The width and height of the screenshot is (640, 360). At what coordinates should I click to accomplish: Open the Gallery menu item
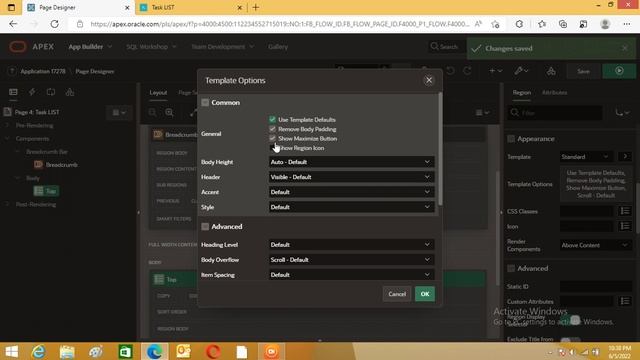tap(278, 47)
